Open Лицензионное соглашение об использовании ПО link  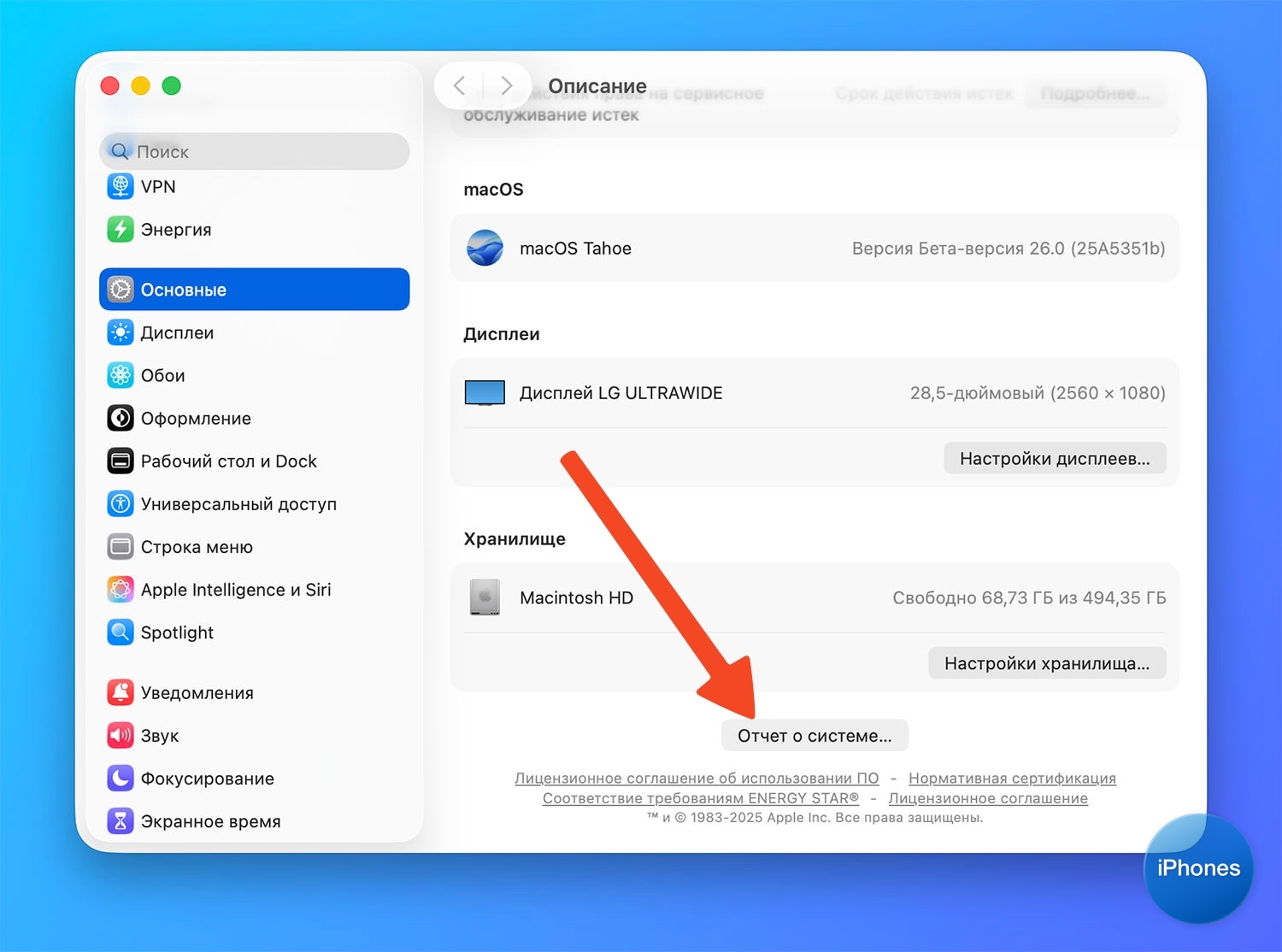click(697, 778)
